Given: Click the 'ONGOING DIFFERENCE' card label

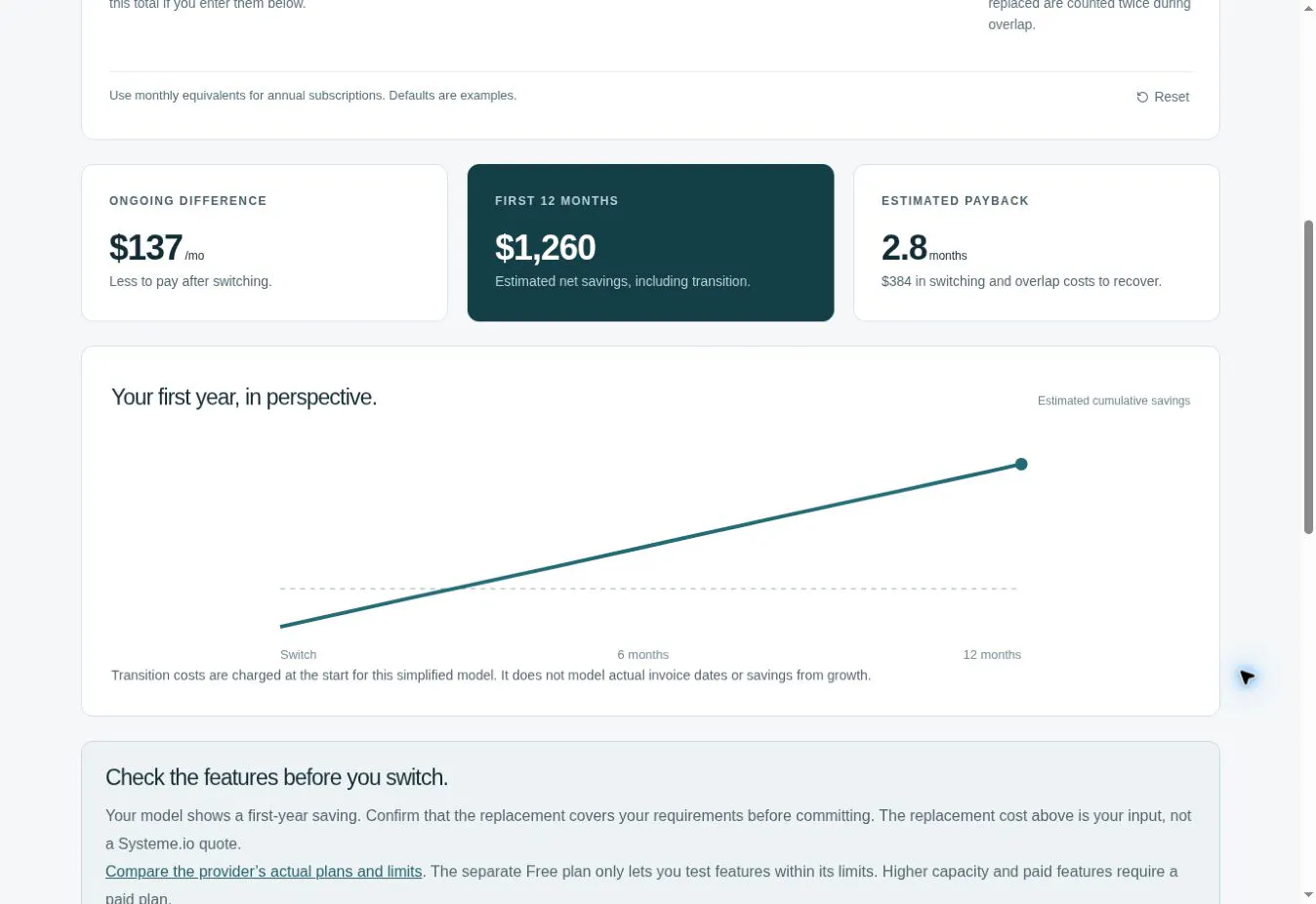Looking at the screenshot, I should pos(187,201).
